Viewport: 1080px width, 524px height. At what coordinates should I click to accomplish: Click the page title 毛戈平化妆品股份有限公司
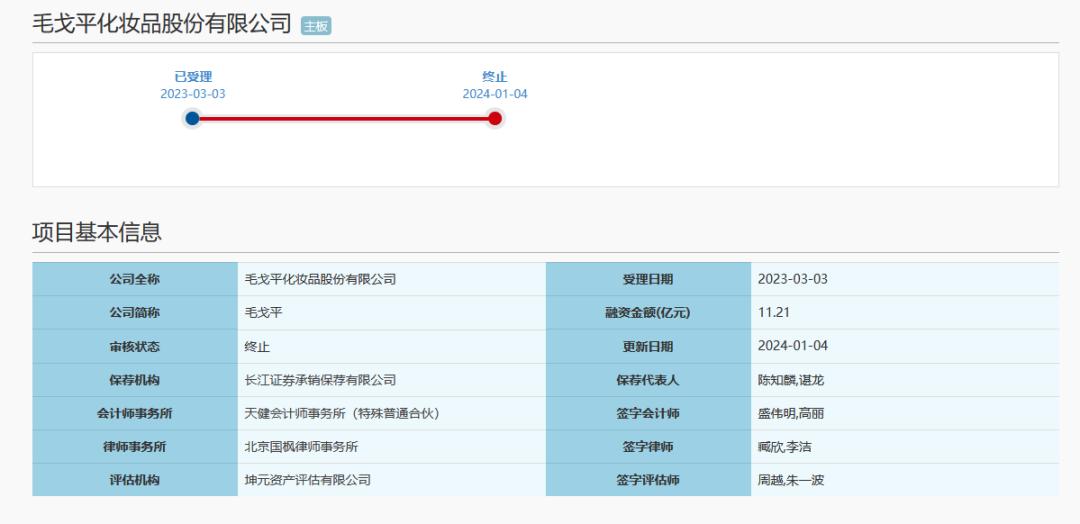pos(163,24)
